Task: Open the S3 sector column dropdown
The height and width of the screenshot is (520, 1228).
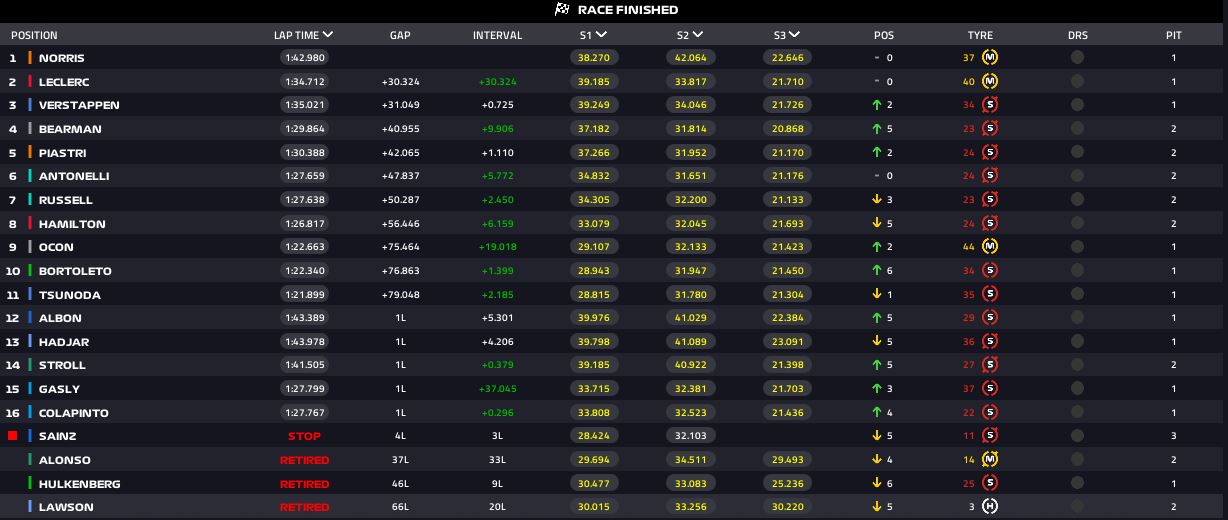Action: tap(795, 35)
